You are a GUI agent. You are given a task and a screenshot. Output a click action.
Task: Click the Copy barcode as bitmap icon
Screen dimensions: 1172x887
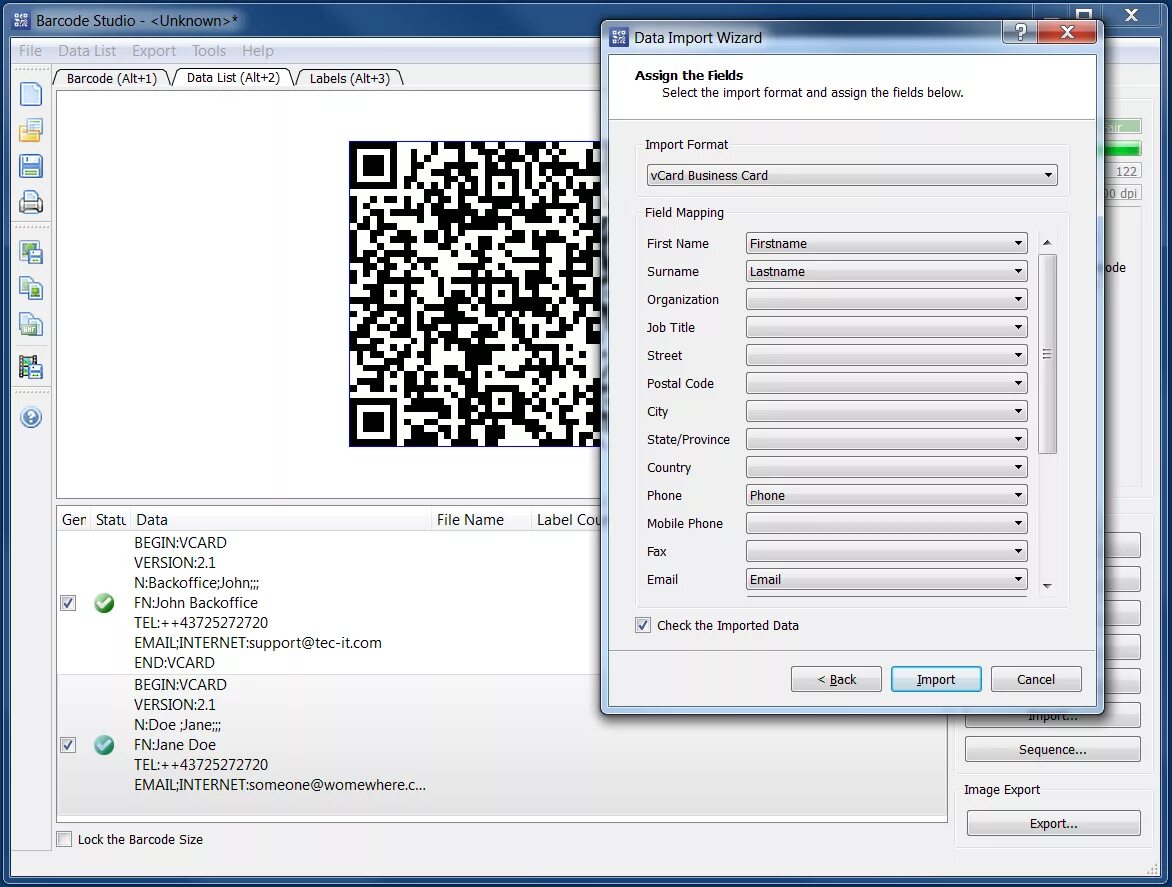pos(31,288)
